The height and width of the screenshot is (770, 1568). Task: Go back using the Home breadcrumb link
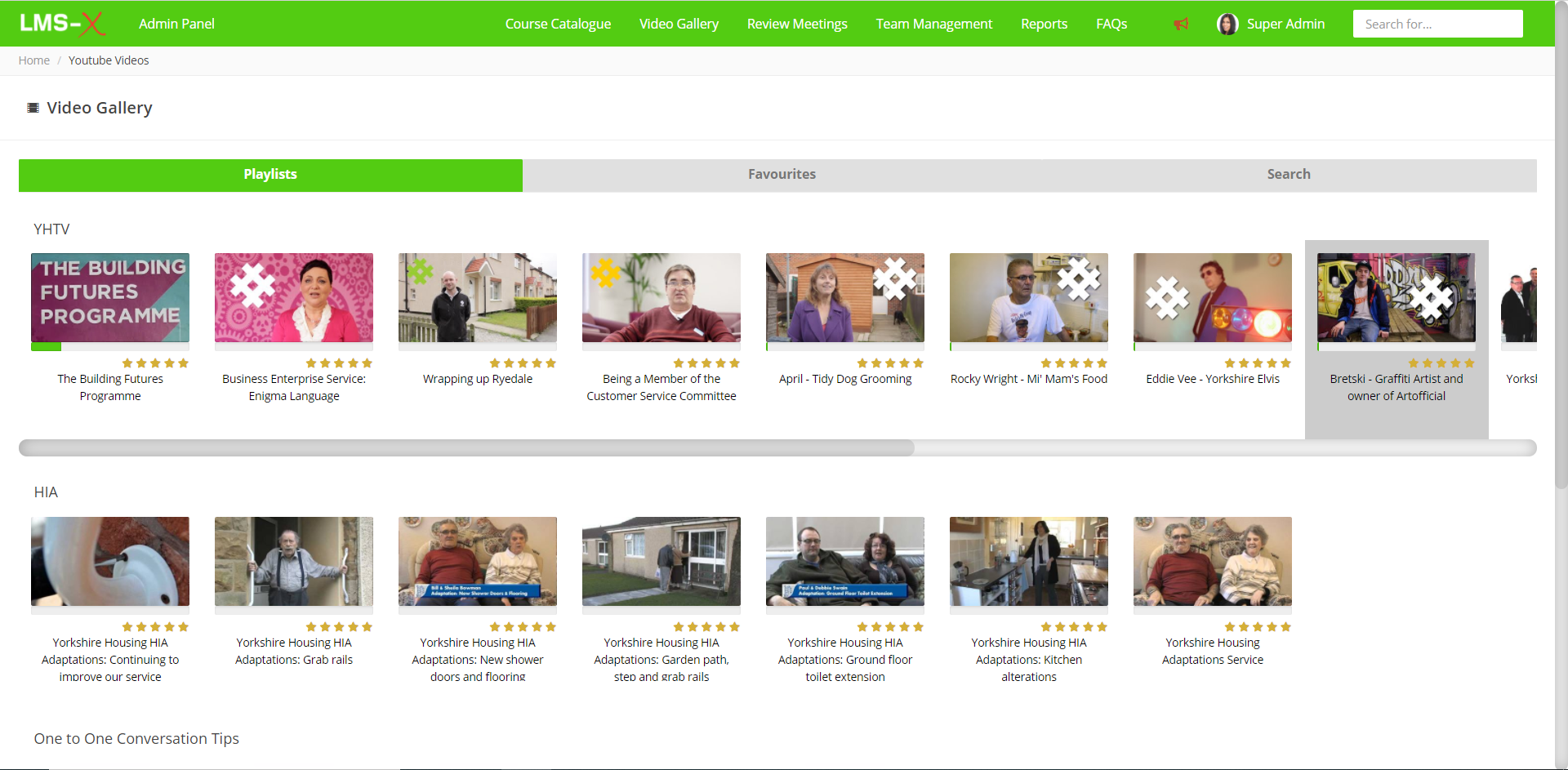[x=33, y=60]
